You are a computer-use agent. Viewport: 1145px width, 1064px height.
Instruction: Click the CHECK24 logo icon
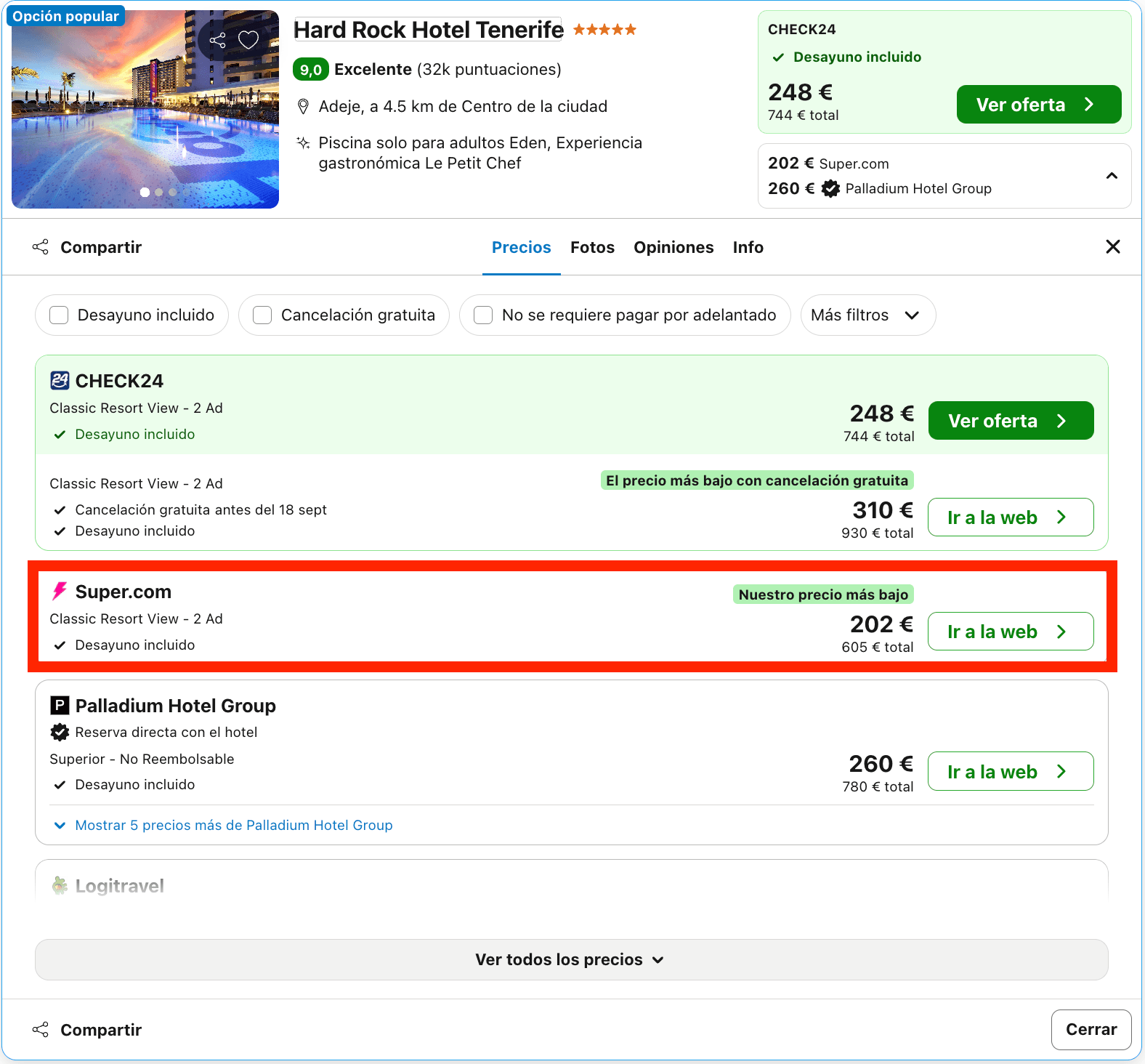click(x=60, y=380)
